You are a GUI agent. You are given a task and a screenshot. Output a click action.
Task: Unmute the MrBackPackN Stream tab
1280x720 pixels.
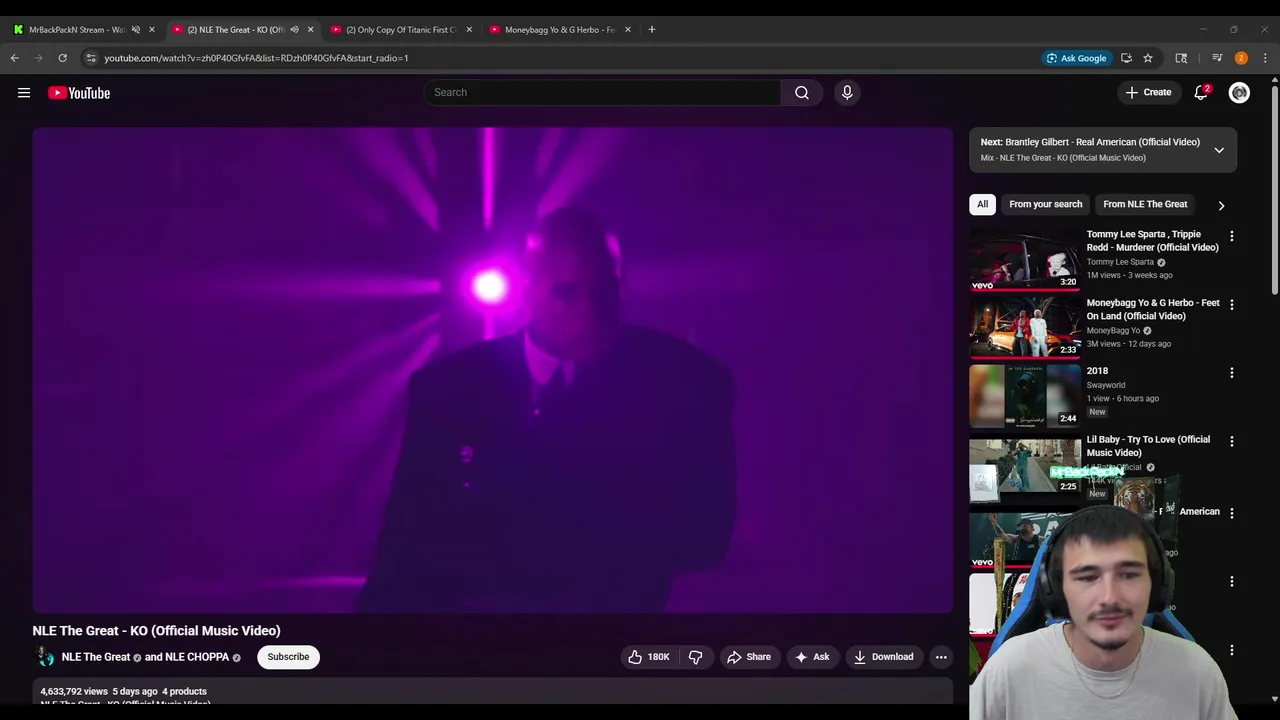[136, 29]
